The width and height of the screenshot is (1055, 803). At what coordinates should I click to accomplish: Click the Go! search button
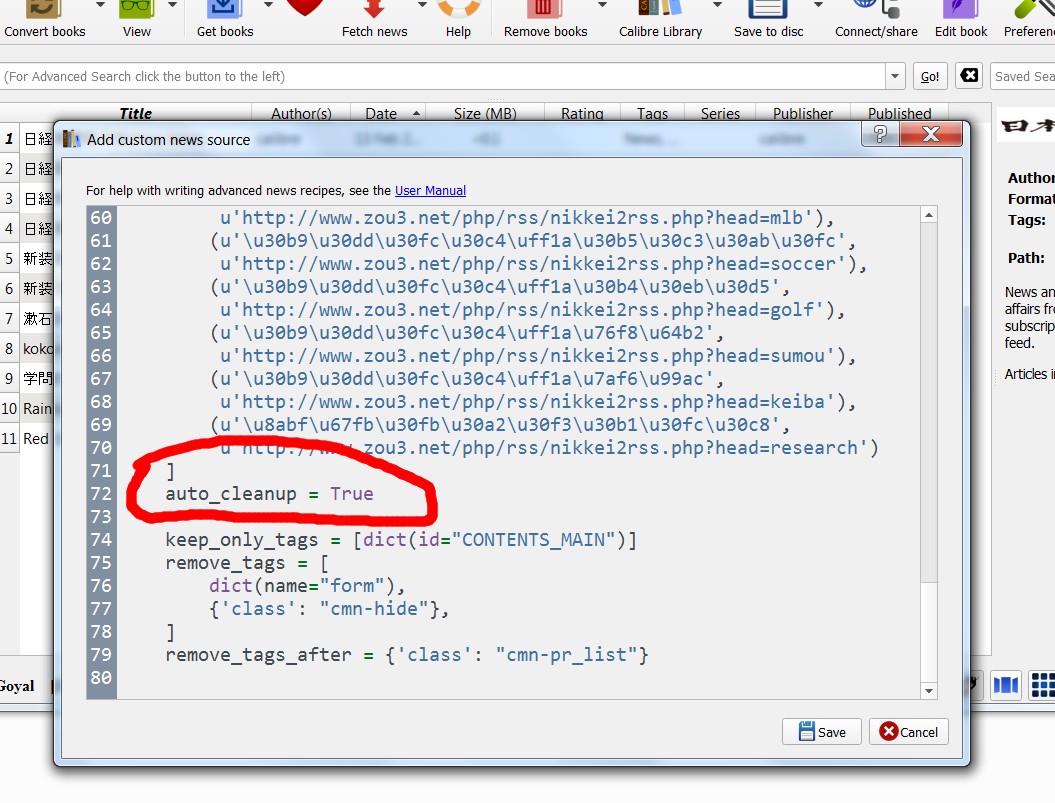(930, 76)
